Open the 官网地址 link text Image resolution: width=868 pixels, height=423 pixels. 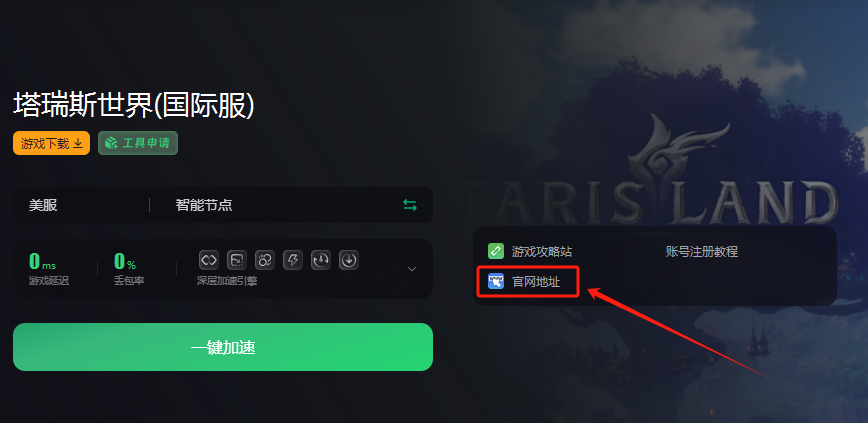tap(536, 282)
